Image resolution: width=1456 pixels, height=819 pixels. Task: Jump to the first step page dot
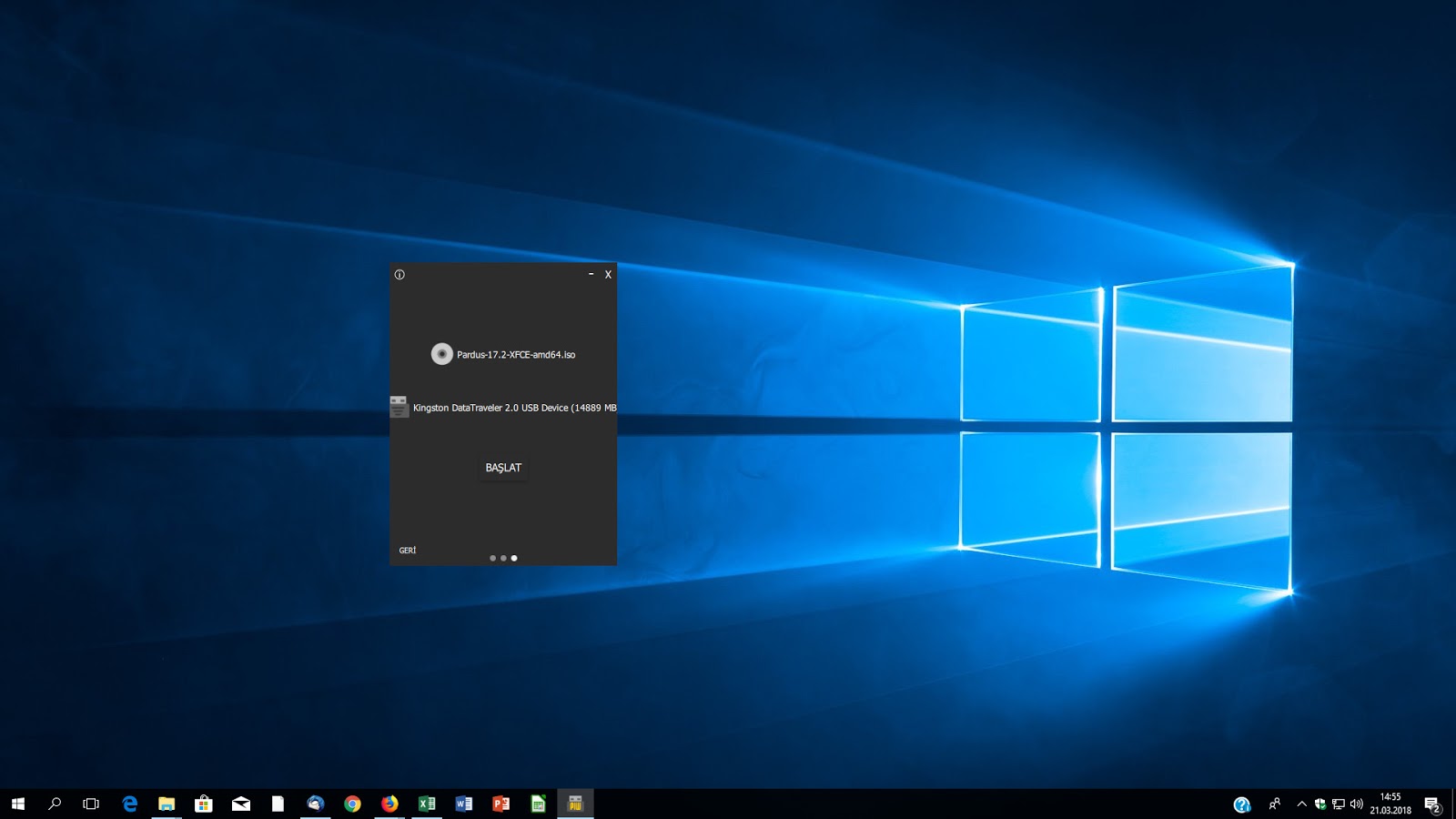click(493, 558)
